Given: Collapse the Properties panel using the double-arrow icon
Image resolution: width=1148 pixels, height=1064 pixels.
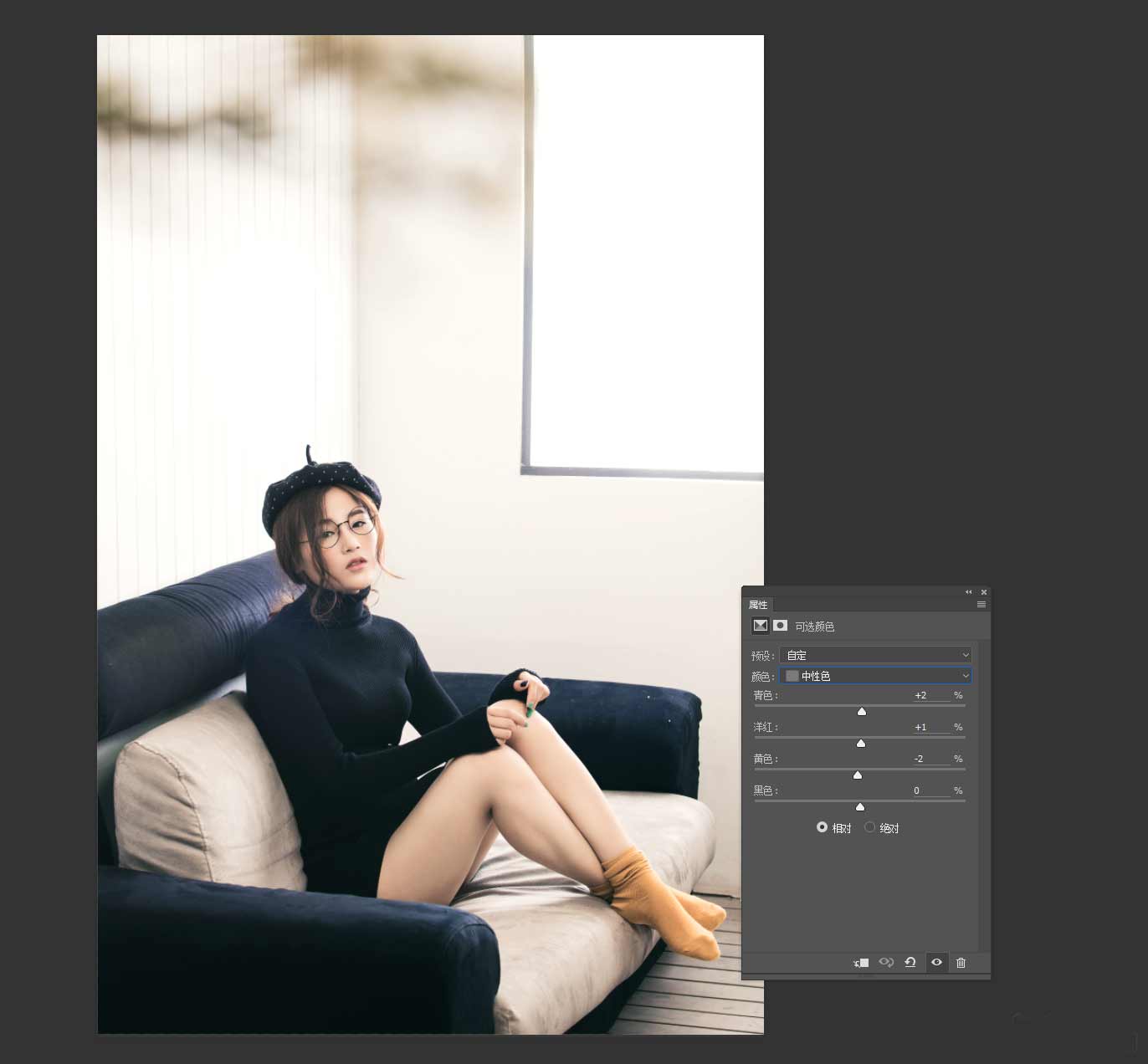Looking at the screenshot, I should 968,592.
